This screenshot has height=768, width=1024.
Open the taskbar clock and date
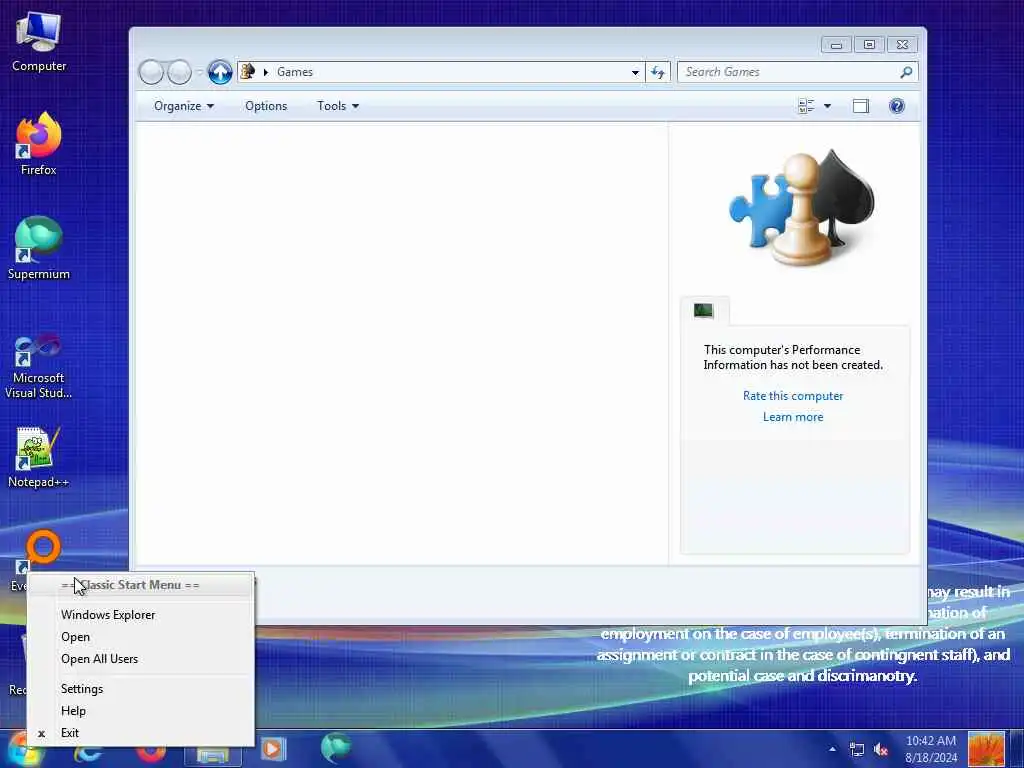pos(931,749)
